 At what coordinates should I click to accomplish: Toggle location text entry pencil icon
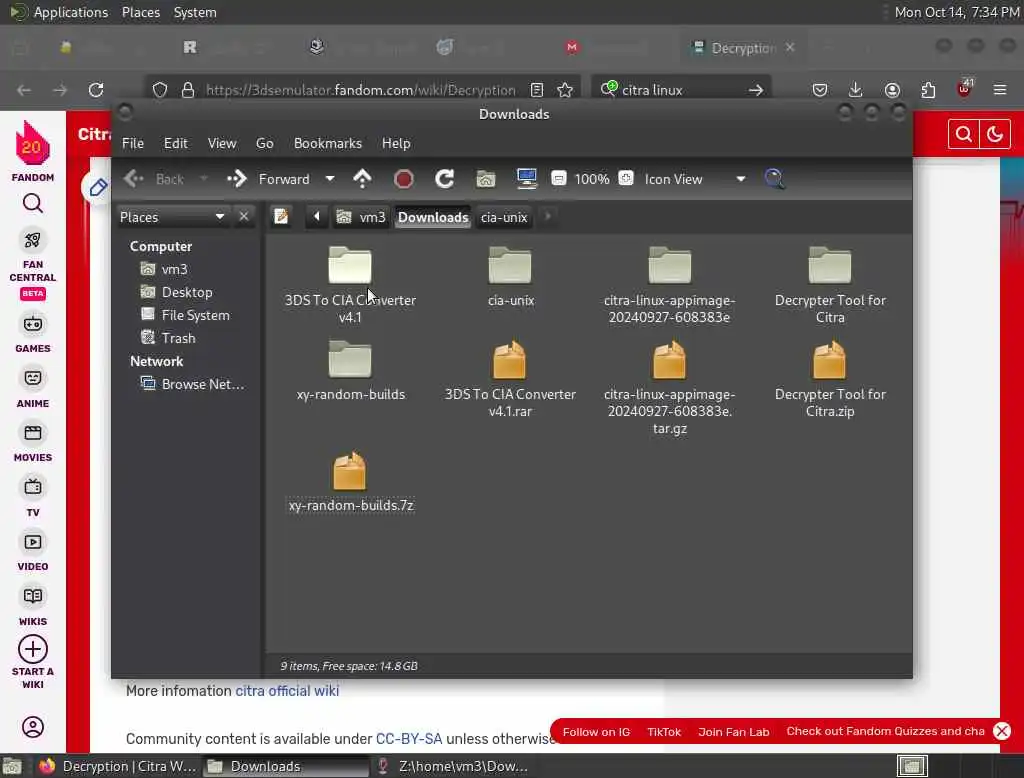[x=281, y=217]
